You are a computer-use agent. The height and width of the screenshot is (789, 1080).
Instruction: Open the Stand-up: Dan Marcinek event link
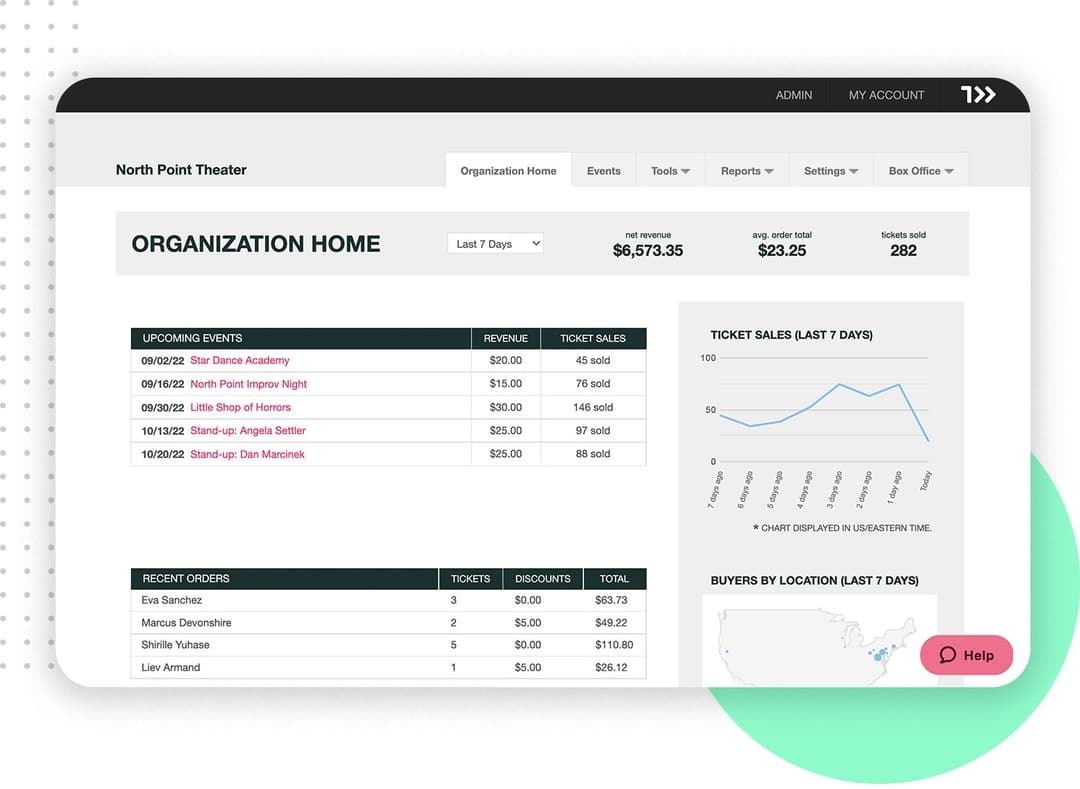pos(247,454)
